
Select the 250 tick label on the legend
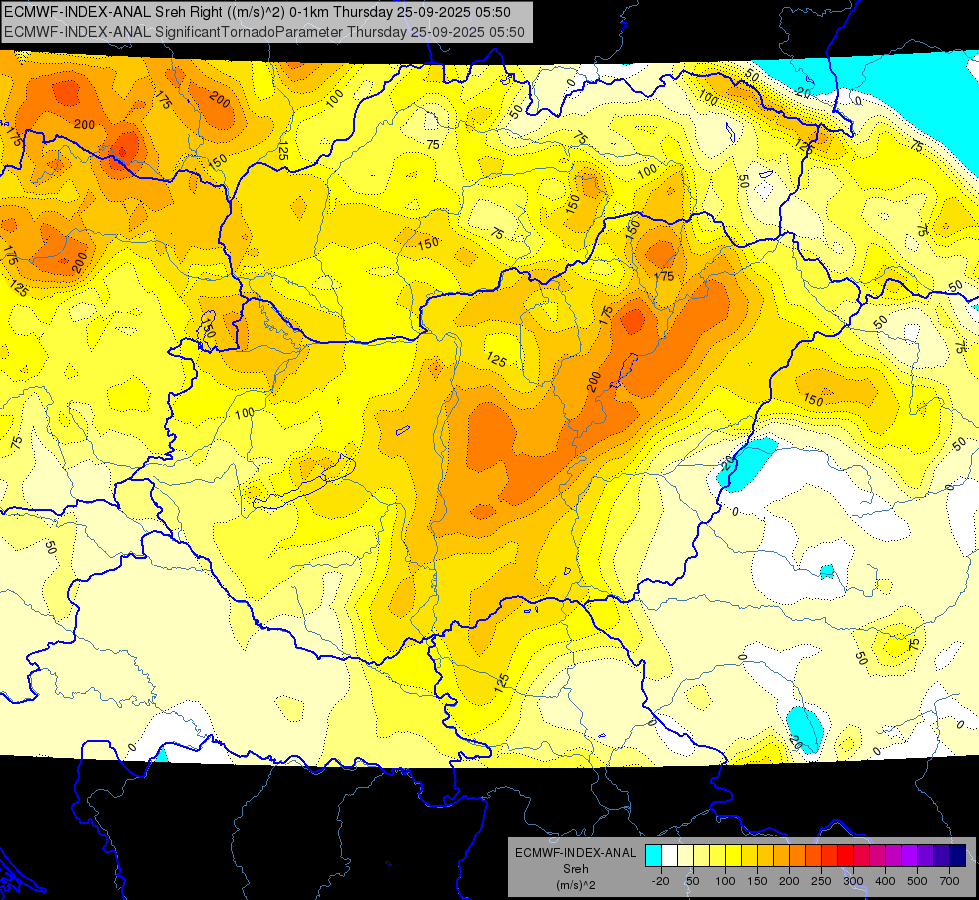coord(821,881)
